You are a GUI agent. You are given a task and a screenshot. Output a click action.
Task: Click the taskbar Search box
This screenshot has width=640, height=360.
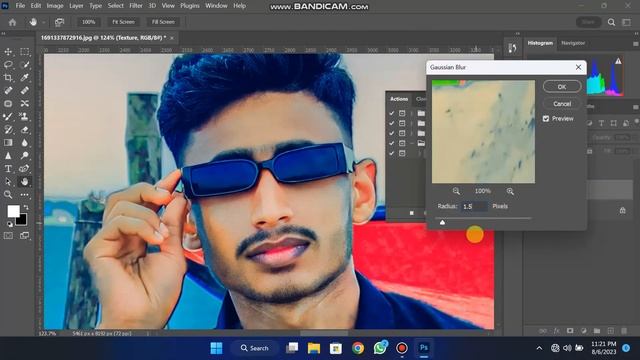click(255, 348)
